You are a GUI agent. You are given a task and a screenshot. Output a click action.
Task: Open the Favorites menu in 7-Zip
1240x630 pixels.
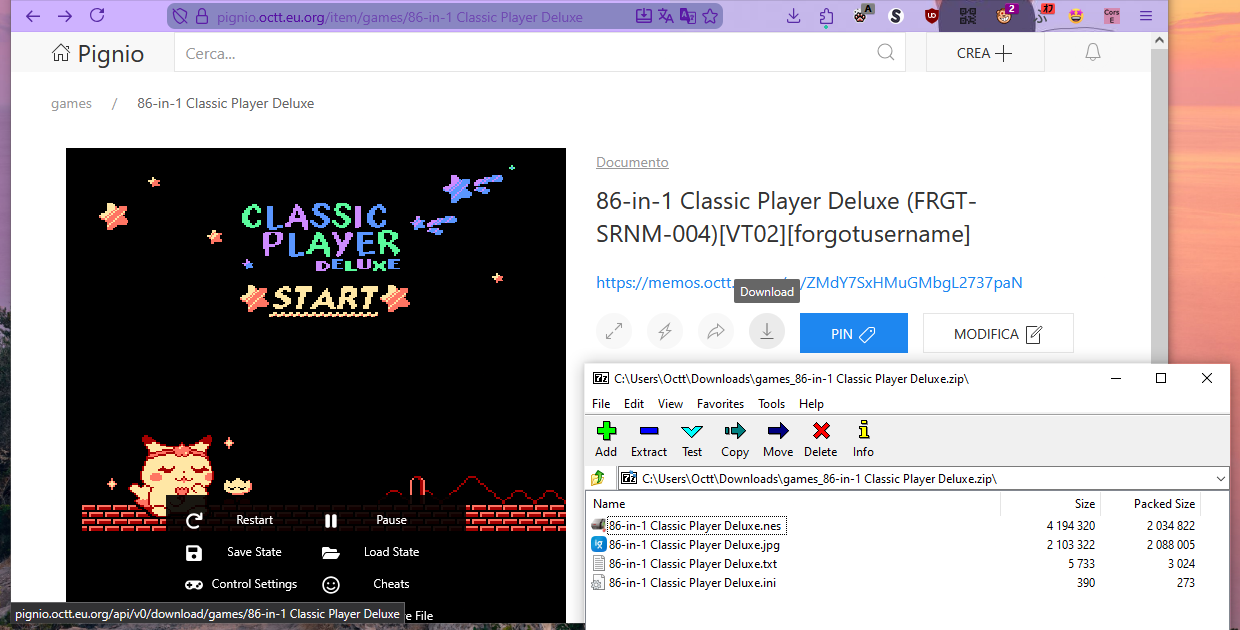click(720, 403)
